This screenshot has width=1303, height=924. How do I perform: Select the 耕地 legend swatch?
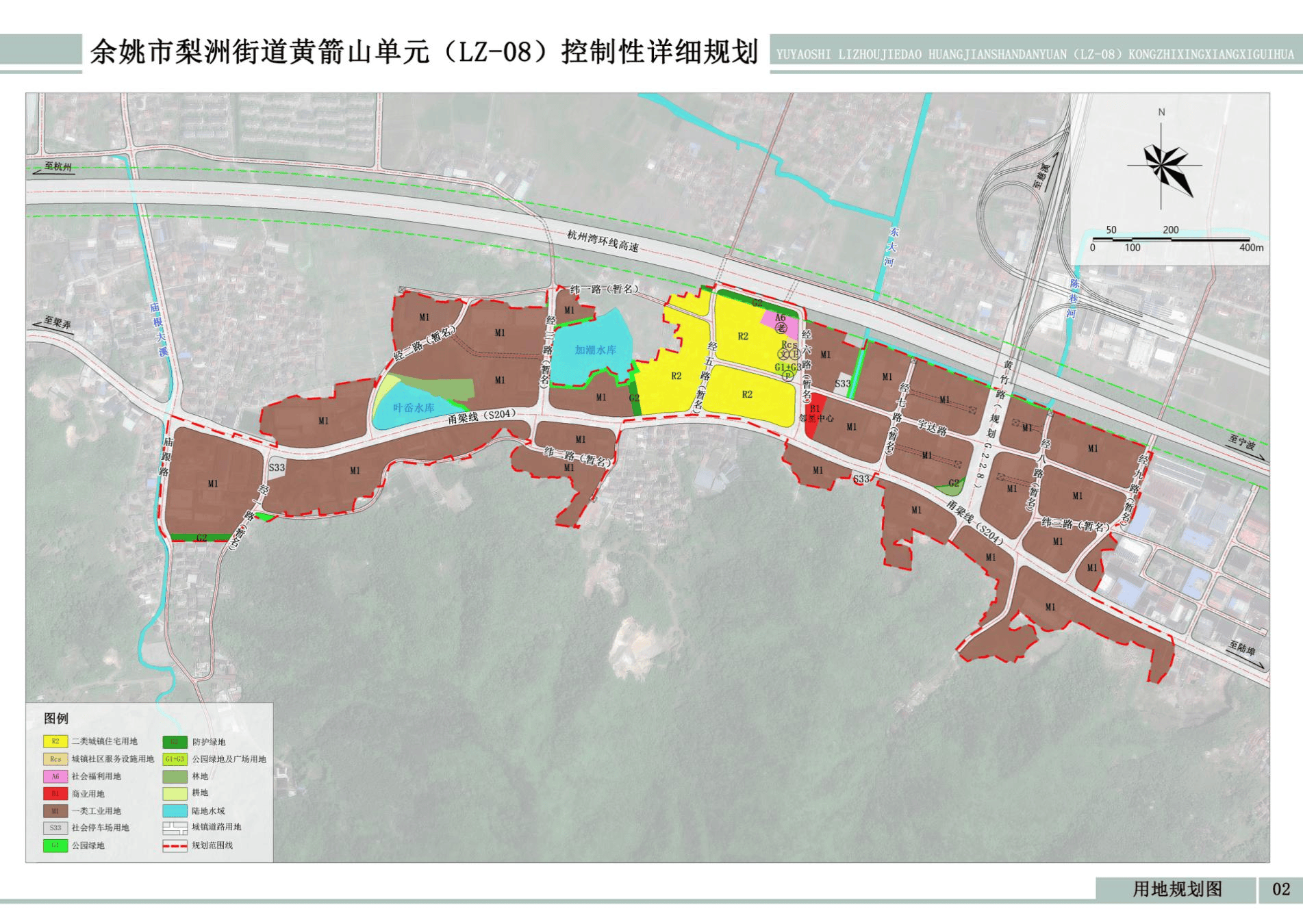(x=175, y=794)
